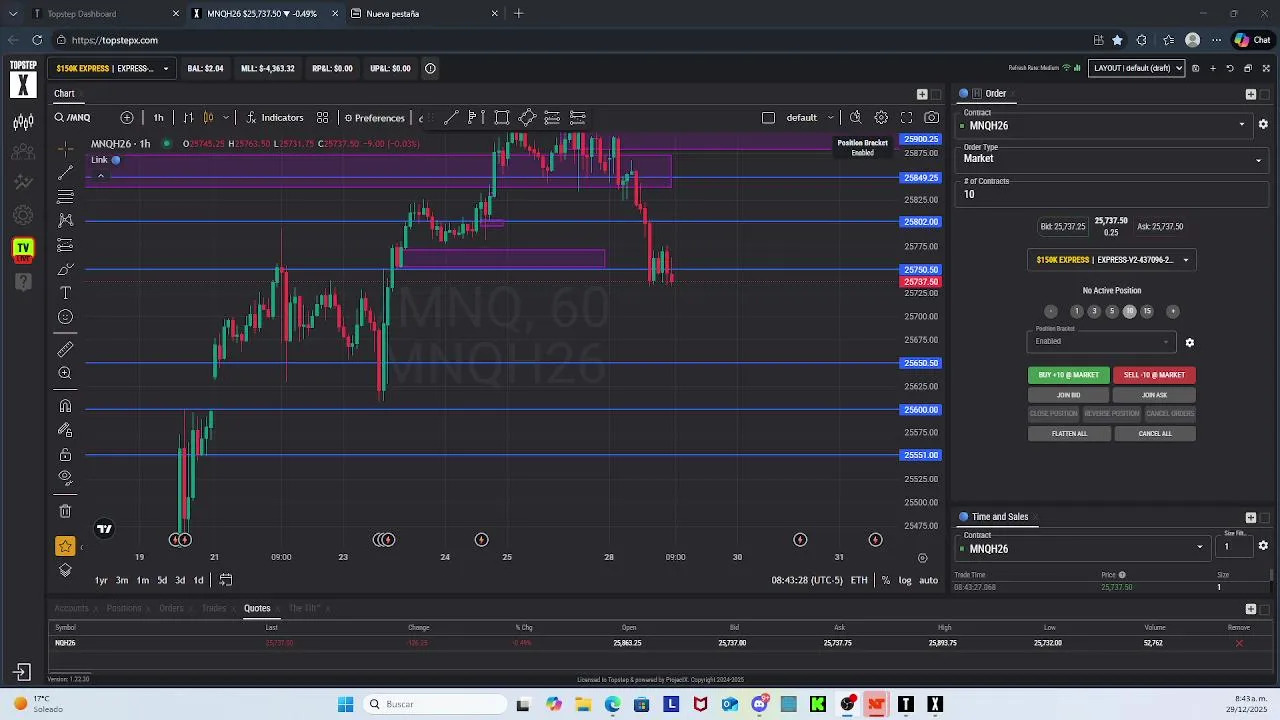The image size is (1280, 720).
Task: Select trend line in floating favorites toolbar
Action: (451, 117)
